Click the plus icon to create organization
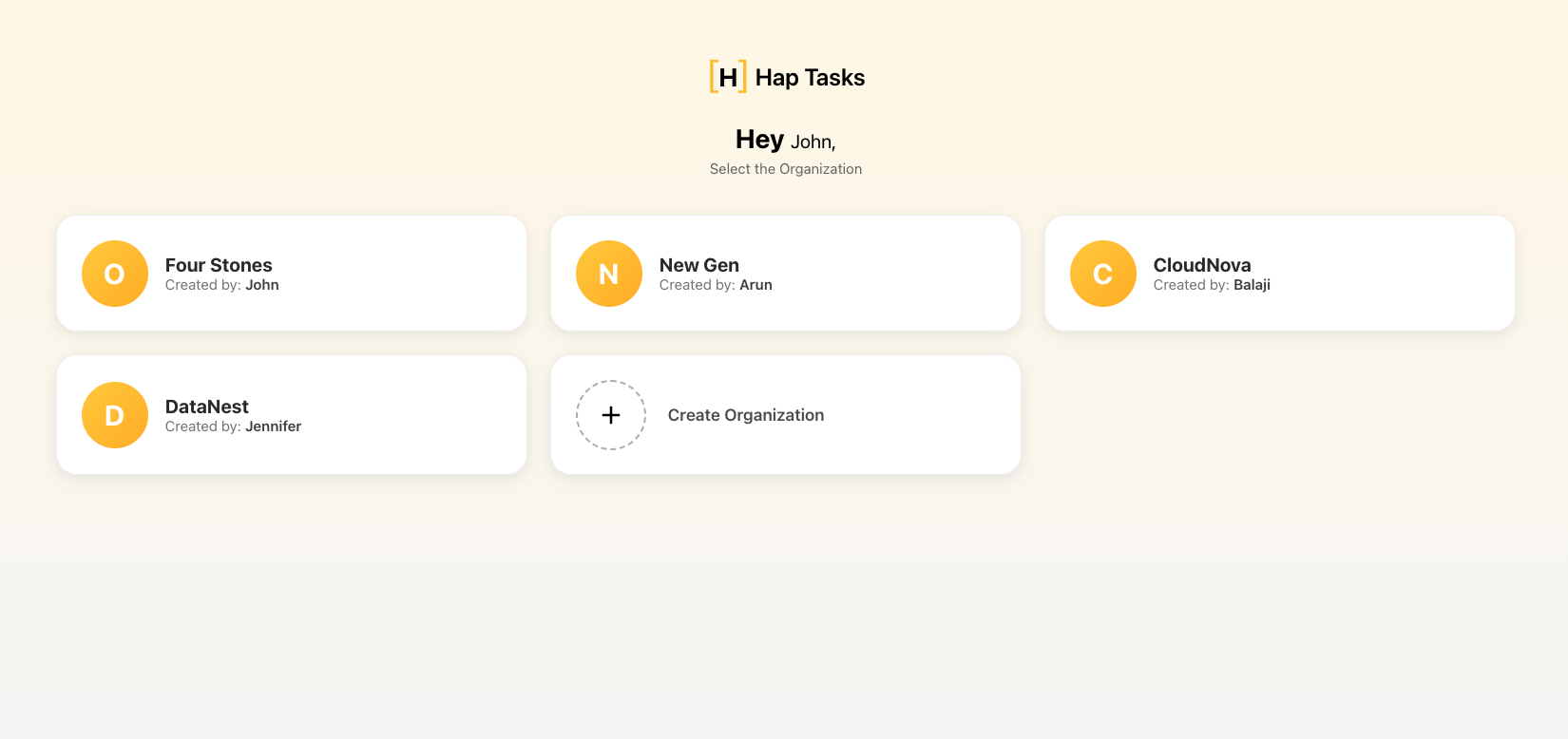This screenshot has height=739, width=1568. pyautogui.click(x=611, y=415)
